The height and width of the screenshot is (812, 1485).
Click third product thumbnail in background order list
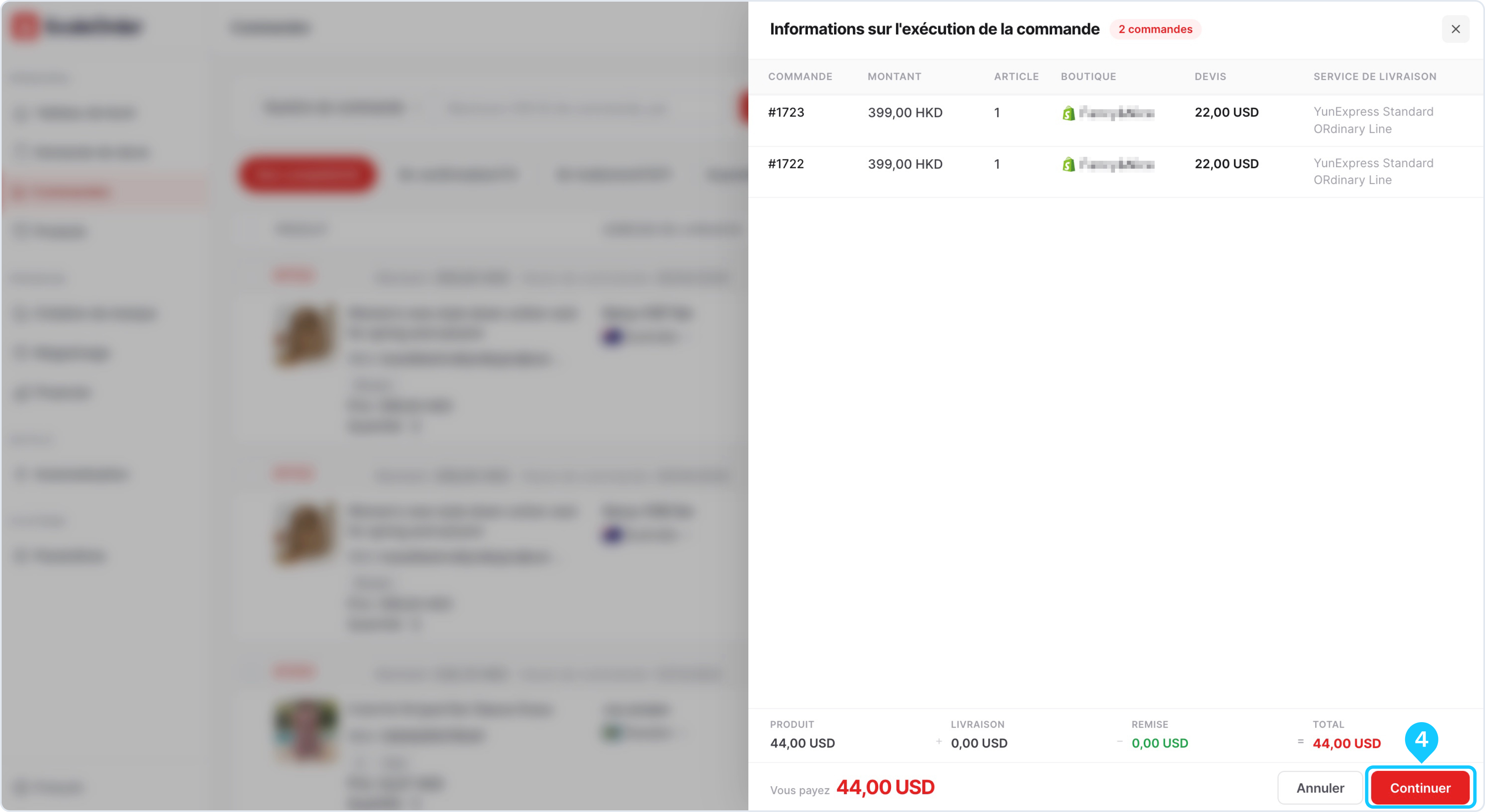(x=305, y=731)
